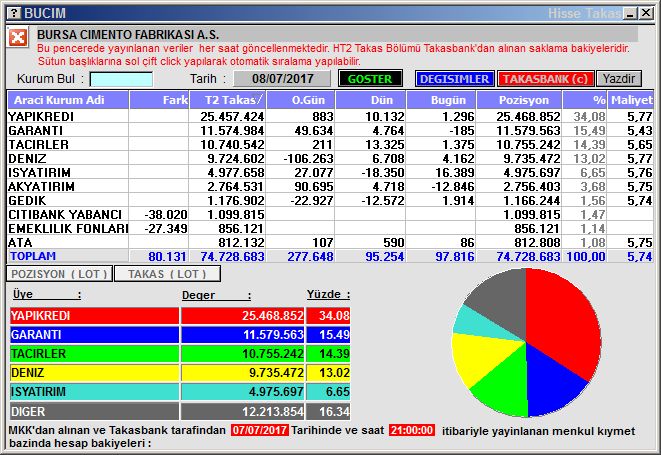Click BURSA CIMENTO FABRIKASI A.S. title
Viewport: 661px width, 455px height.
point(128,34)
